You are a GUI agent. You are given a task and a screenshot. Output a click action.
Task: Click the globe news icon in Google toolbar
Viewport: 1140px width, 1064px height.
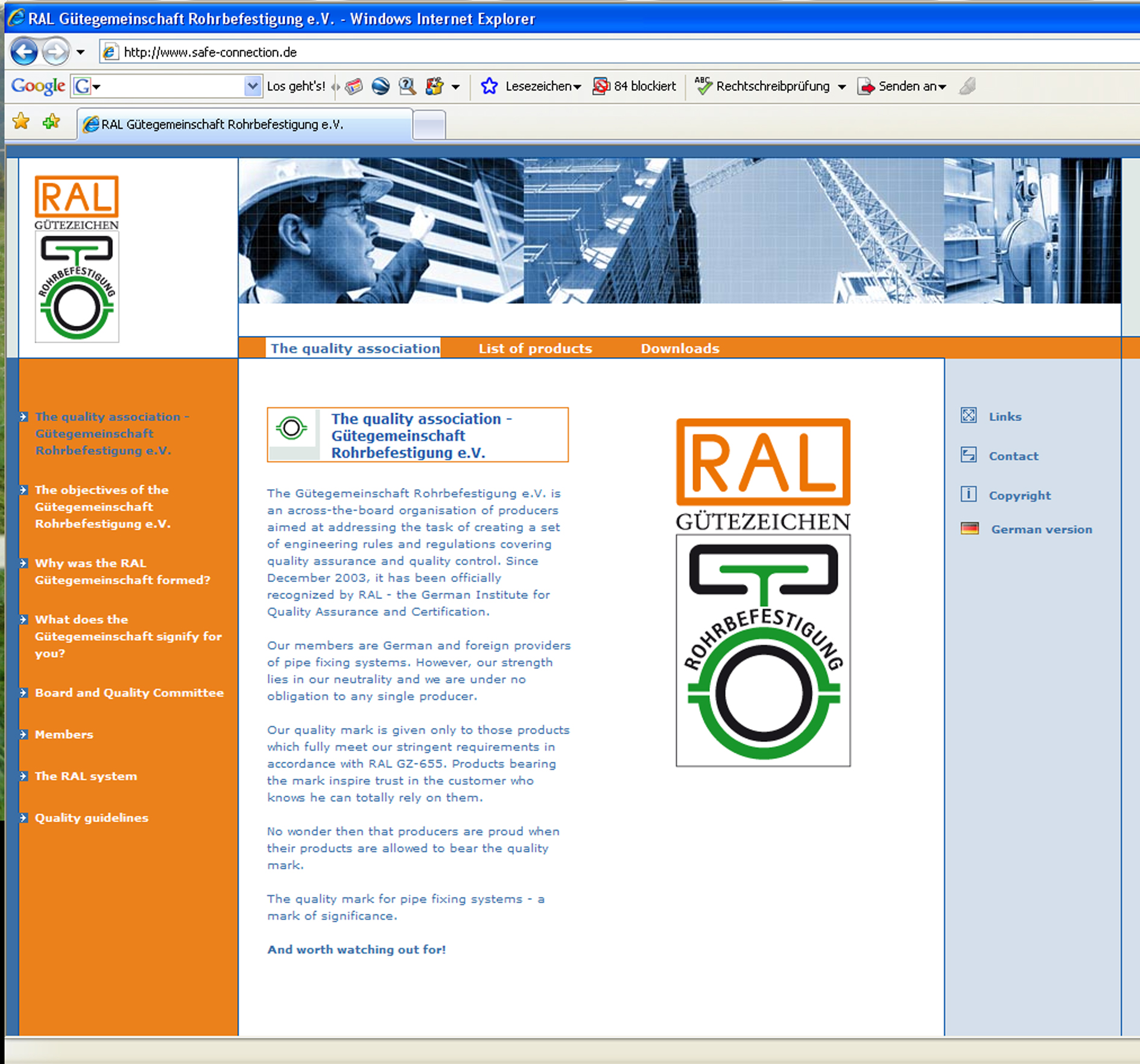[381, 86]
